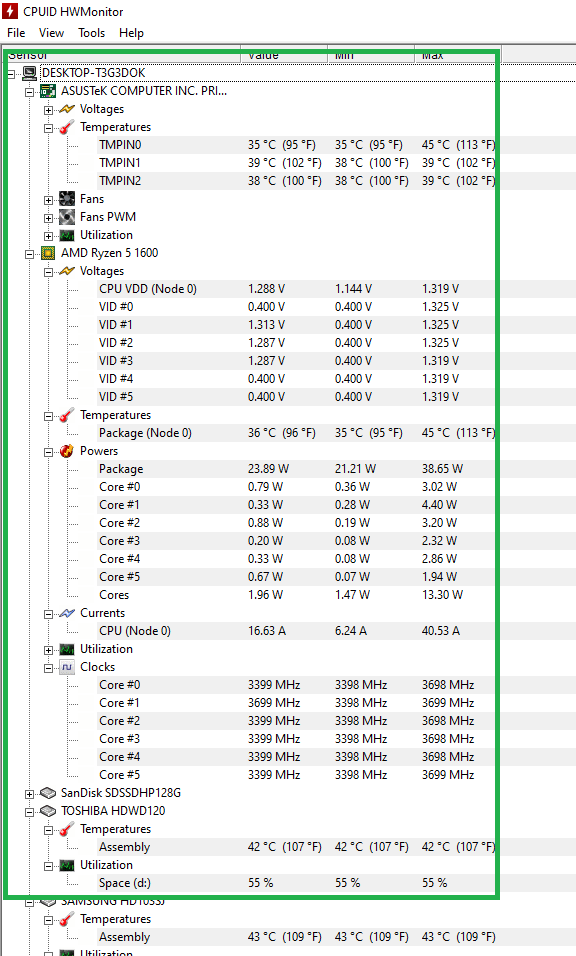Expand Utilization under AMD Ryzen
This screenshot has height=956, width=576.
point(48,651)
